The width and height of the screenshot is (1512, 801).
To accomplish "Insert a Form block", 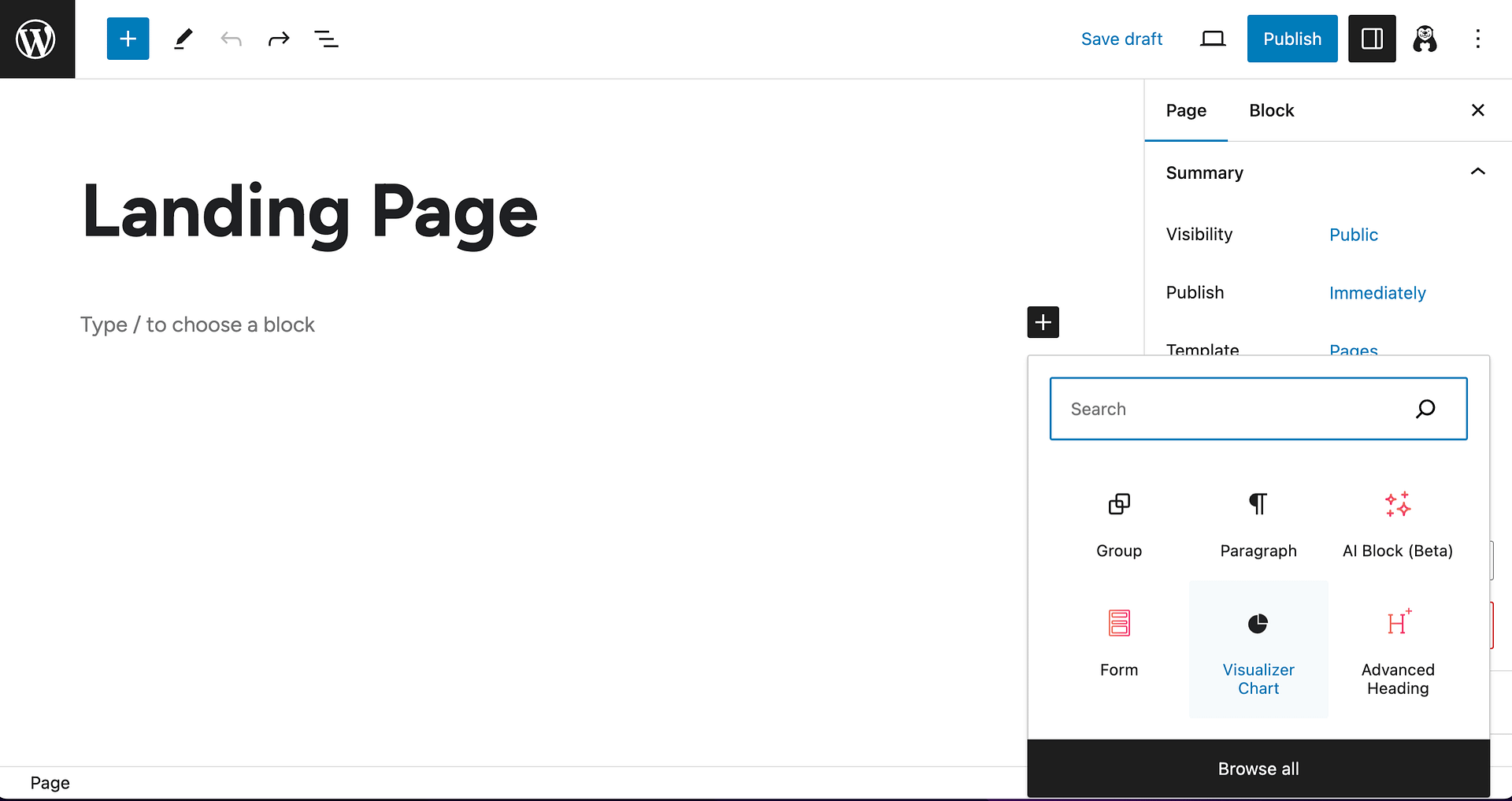I will point(1118,642).
